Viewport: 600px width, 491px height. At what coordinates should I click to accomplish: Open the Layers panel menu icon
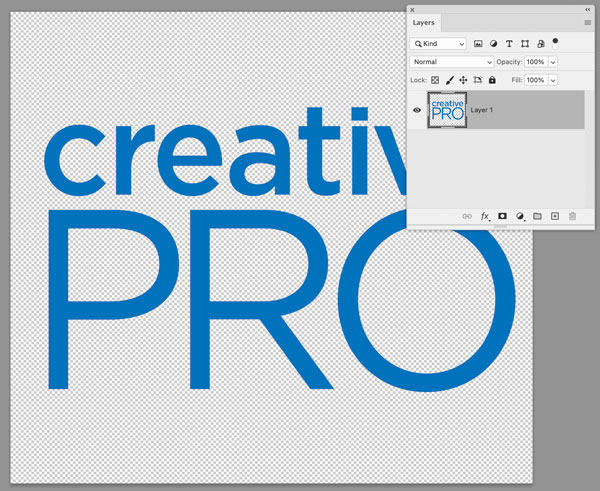pyautogui.click(x=588, y=23)
